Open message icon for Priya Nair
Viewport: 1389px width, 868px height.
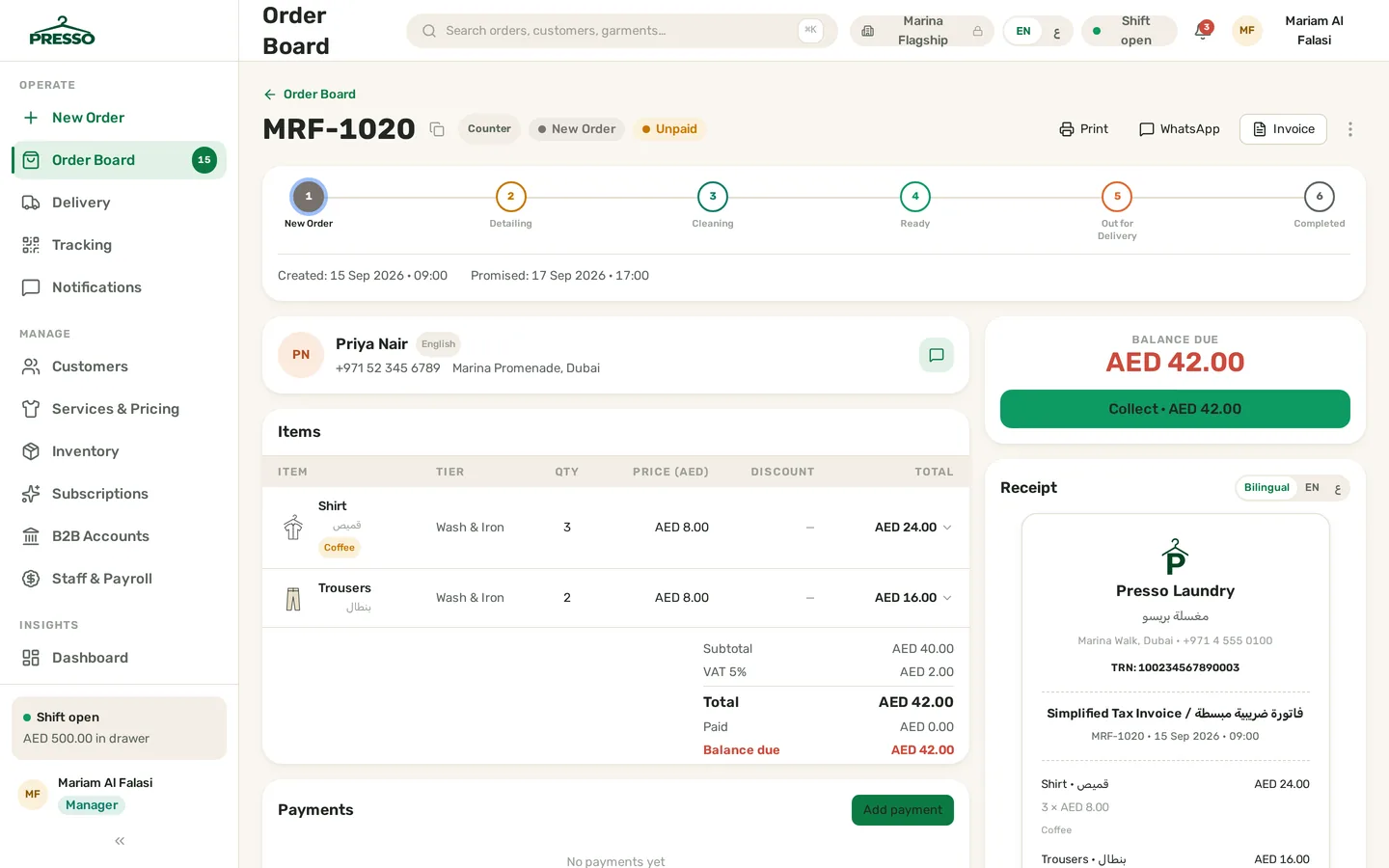point(936,355)
